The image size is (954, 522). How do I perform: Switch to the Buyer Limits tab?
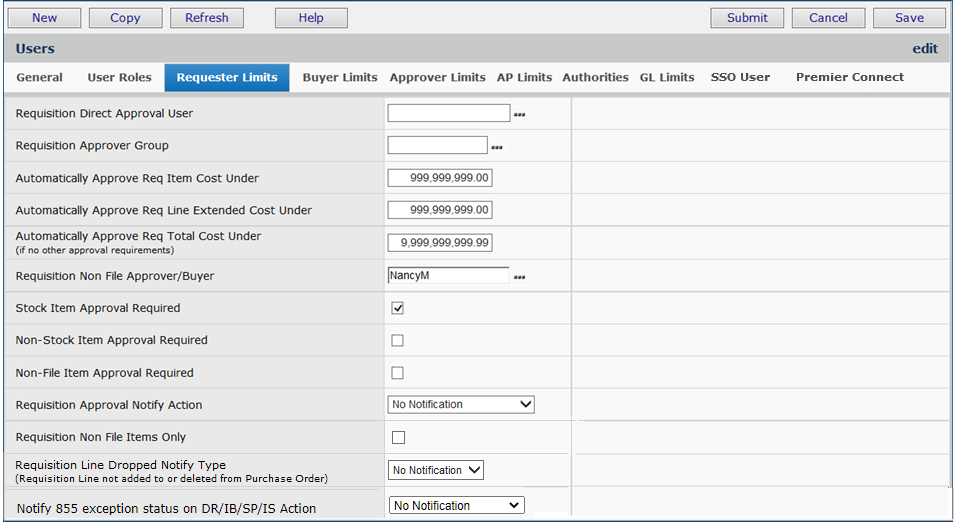340,78
